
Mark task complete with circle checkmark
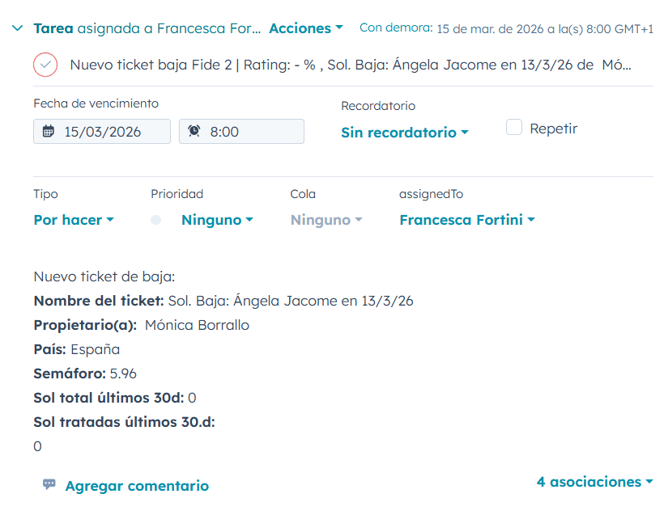click(x=45, y=65)
